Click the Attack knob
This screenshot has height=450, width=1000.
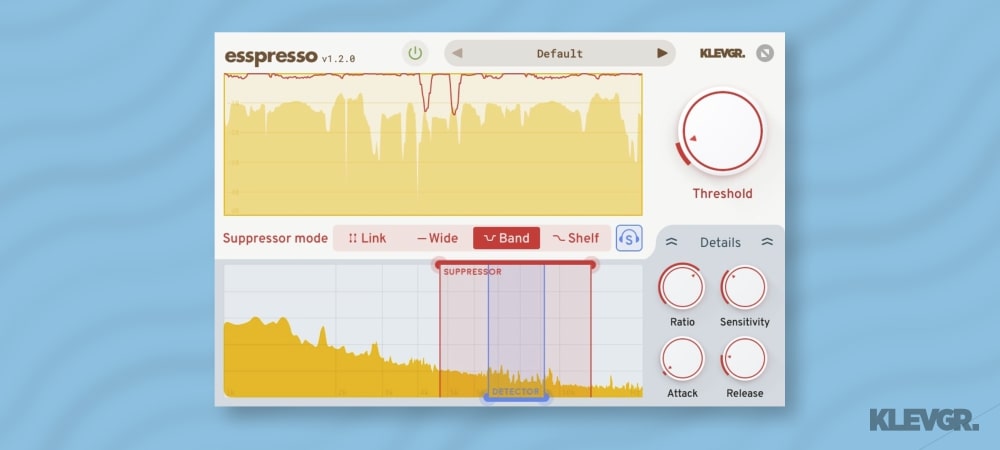(x=683, y=359)
